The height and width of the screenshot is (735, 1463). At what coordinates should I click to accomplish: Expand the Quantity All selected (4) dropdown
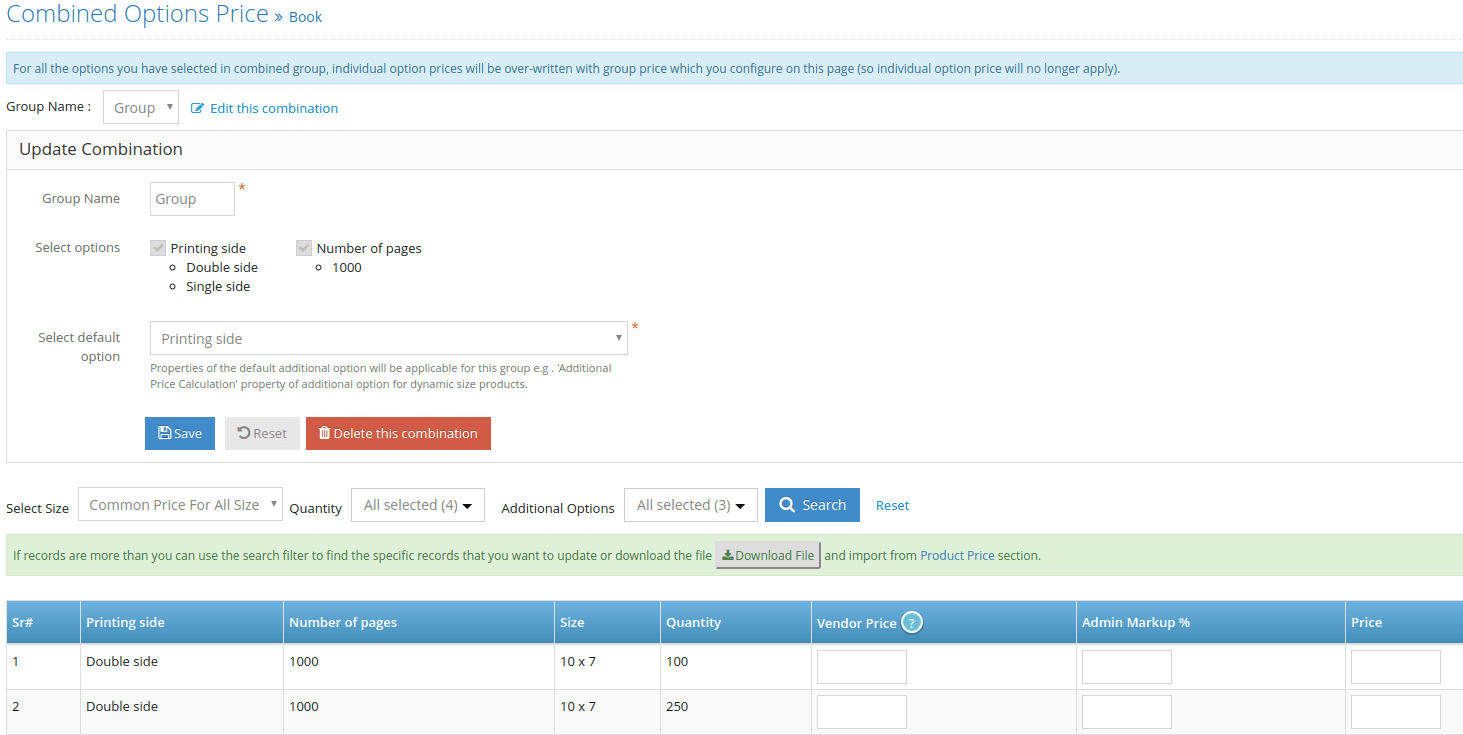click(418, 505)
